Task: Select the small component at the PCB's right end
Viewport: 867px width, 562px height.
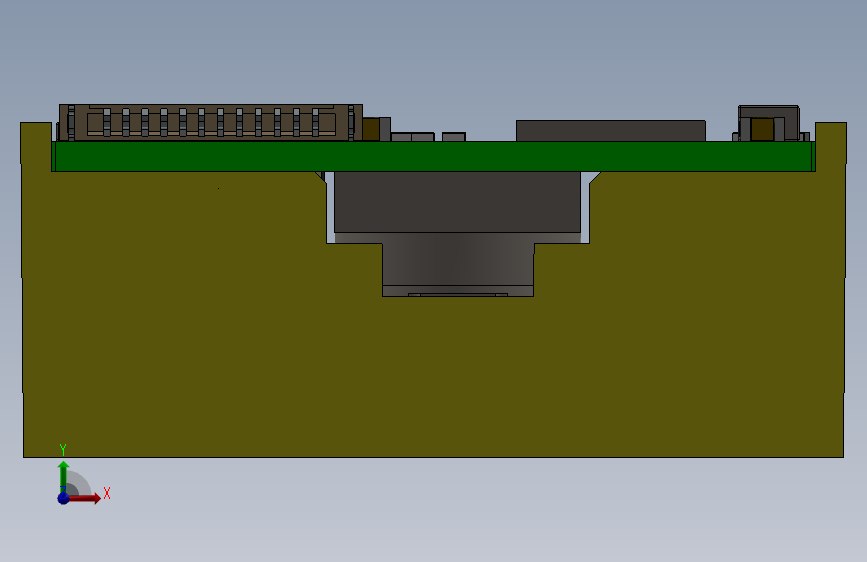Action: pos(769,123)
